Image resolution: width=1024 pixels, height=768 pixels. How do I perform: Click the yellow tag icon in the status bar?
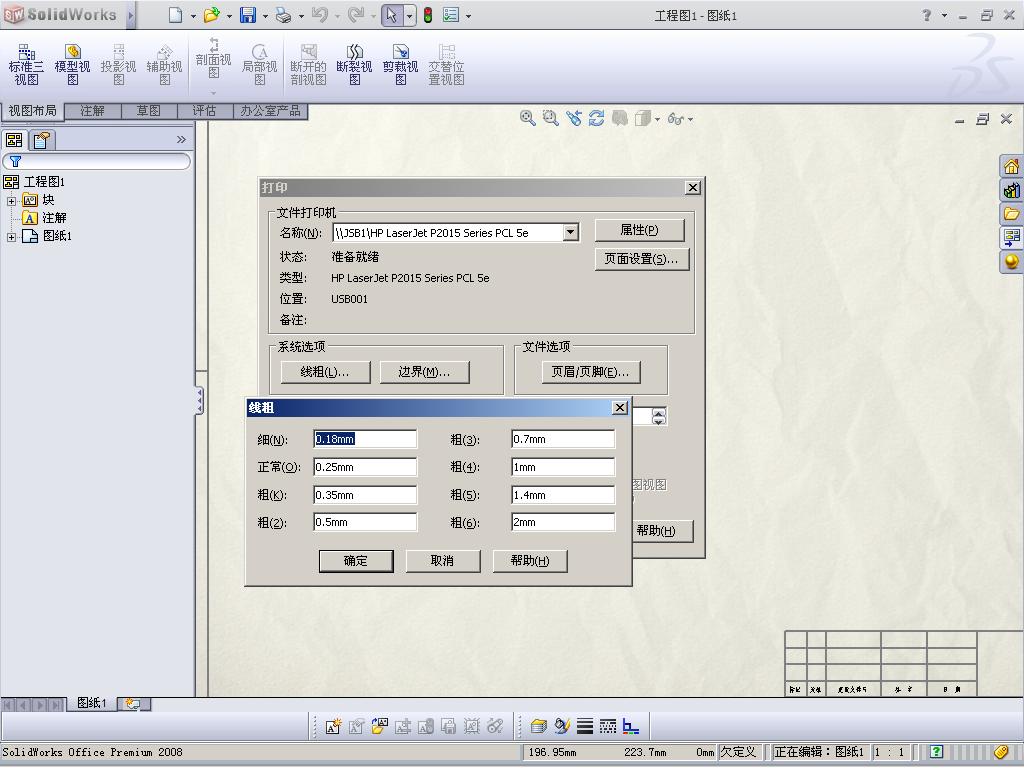pos(1000,752)
